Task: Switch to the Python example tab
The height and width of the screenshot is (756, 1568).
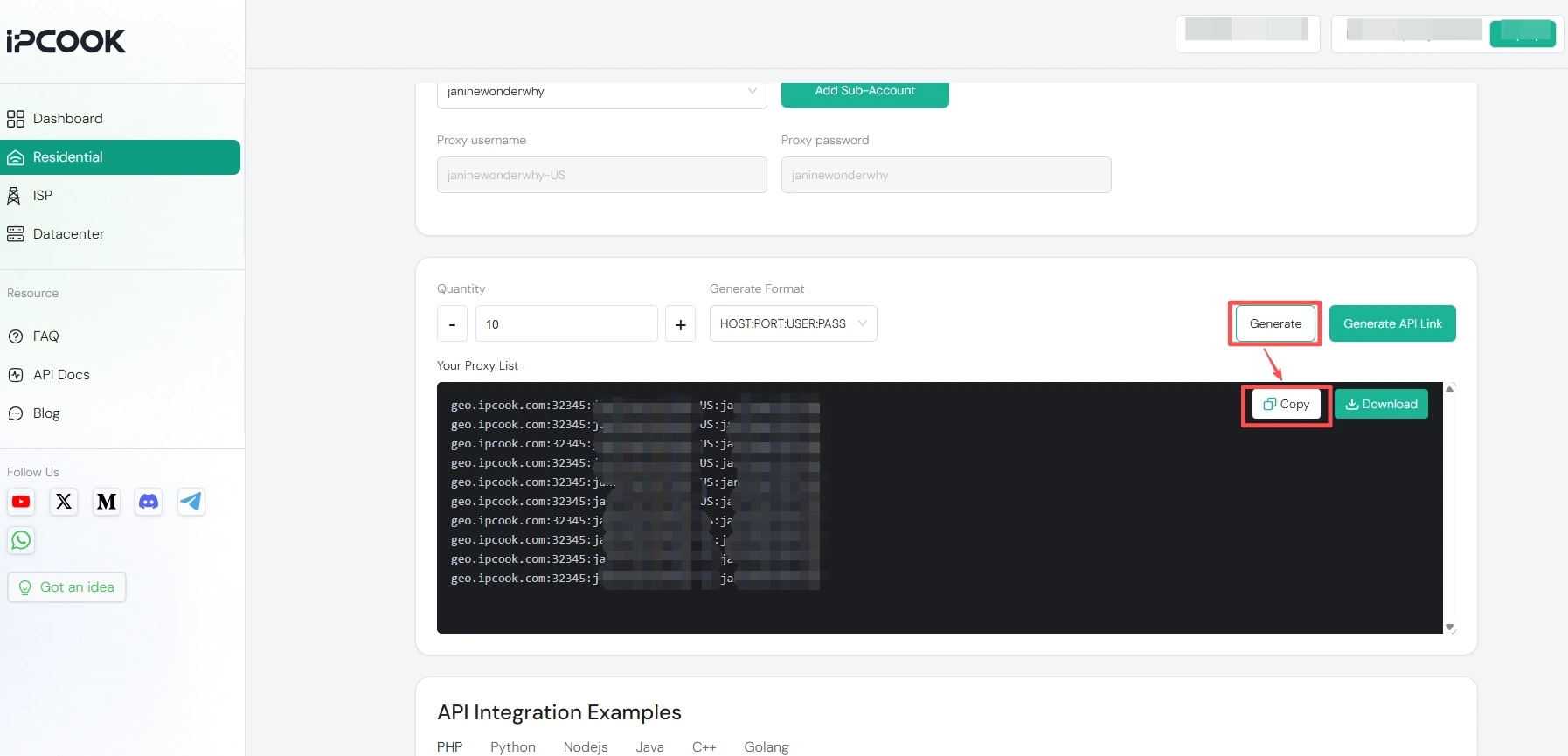Action: click(x=513, y=747)
